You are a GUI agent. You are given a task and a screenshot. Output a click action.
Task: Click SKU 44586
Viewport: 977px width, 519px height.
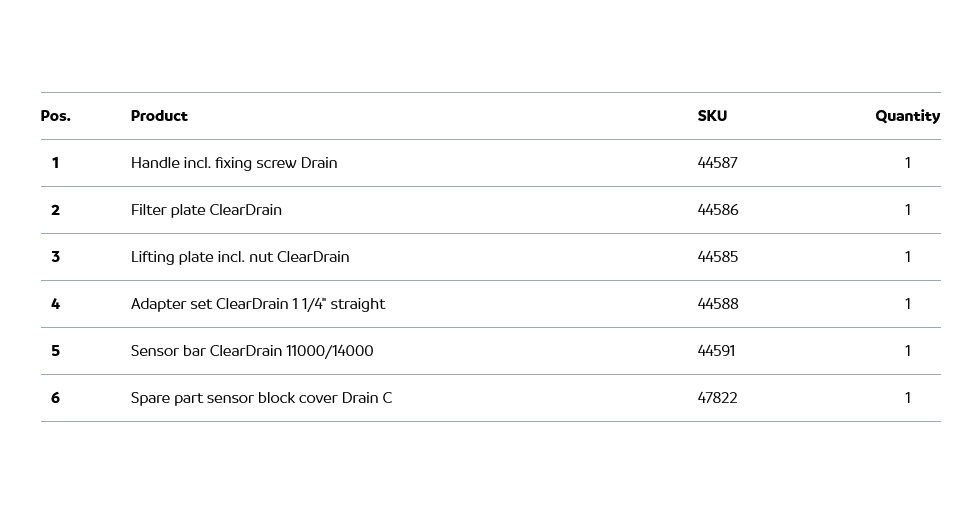(x=718, y=210)
